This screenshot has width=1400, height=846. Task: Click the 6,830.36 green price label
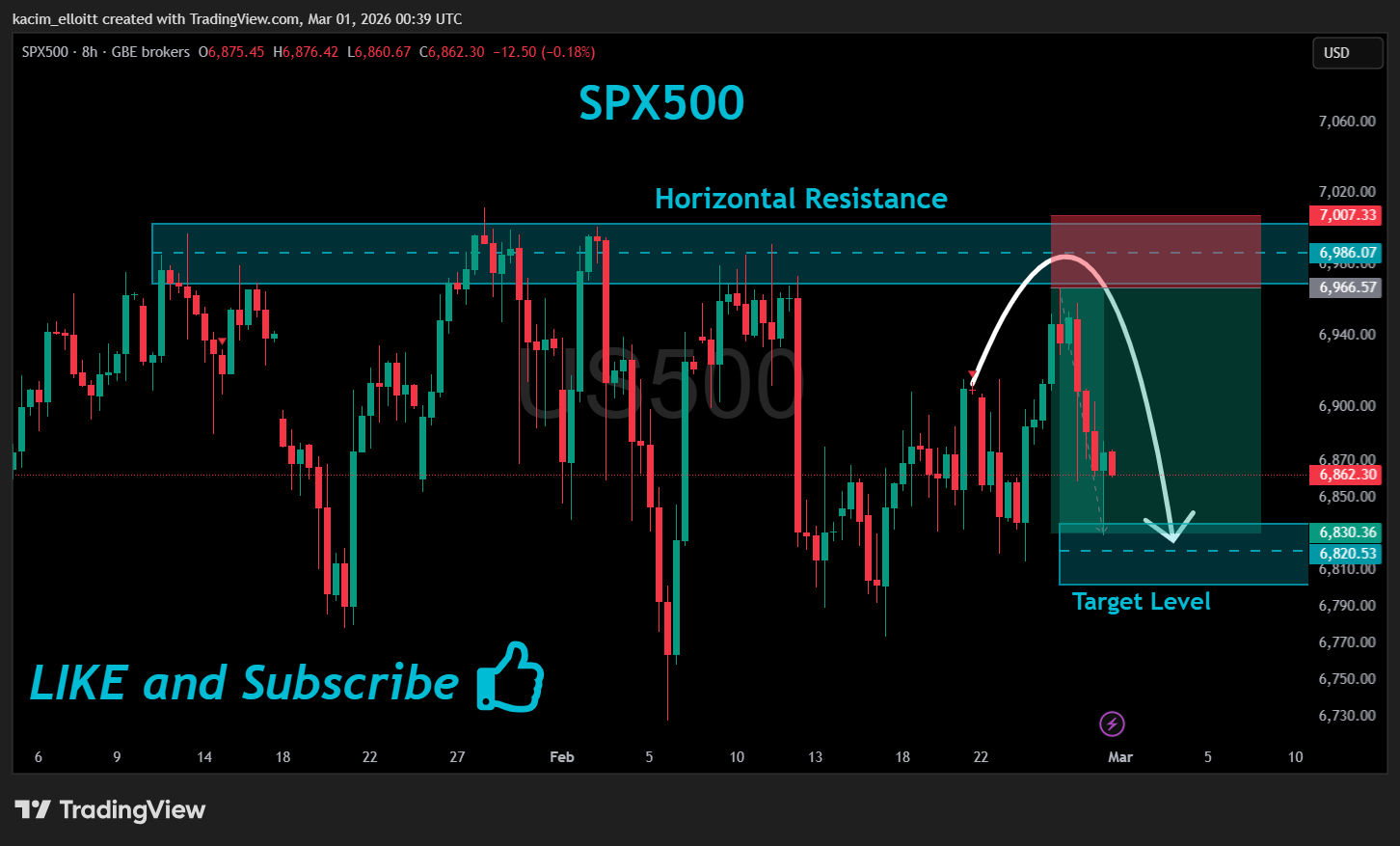coord(1345,532)
